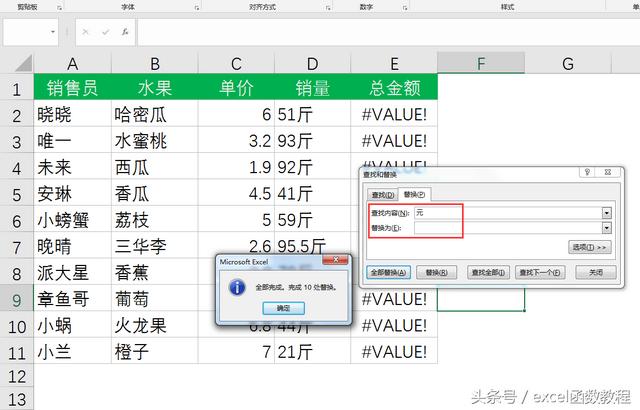
Task: Select row 5 header
Action: point(16,195)
